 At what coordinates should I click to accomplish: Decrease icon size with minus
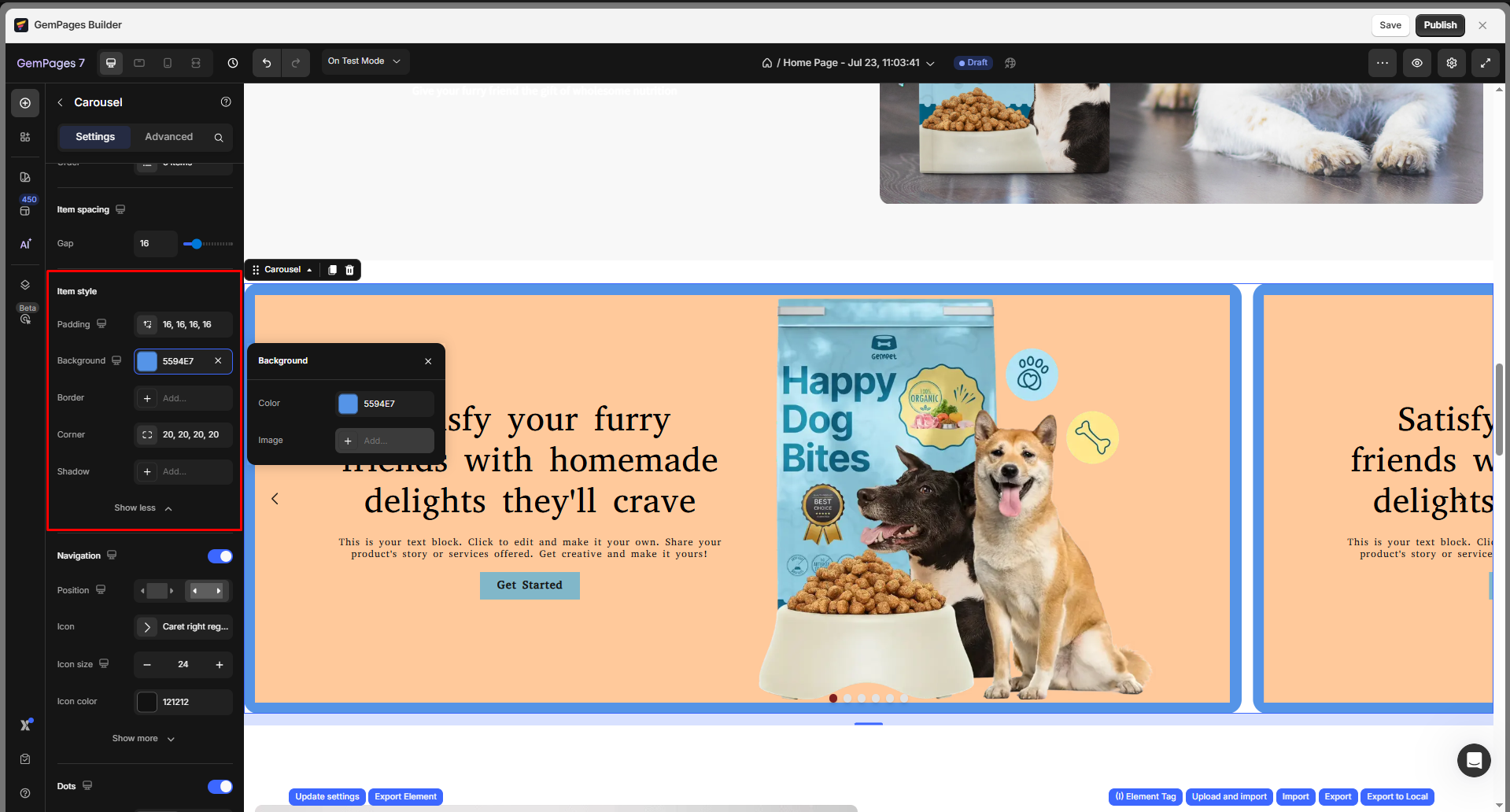click(147, 665)
